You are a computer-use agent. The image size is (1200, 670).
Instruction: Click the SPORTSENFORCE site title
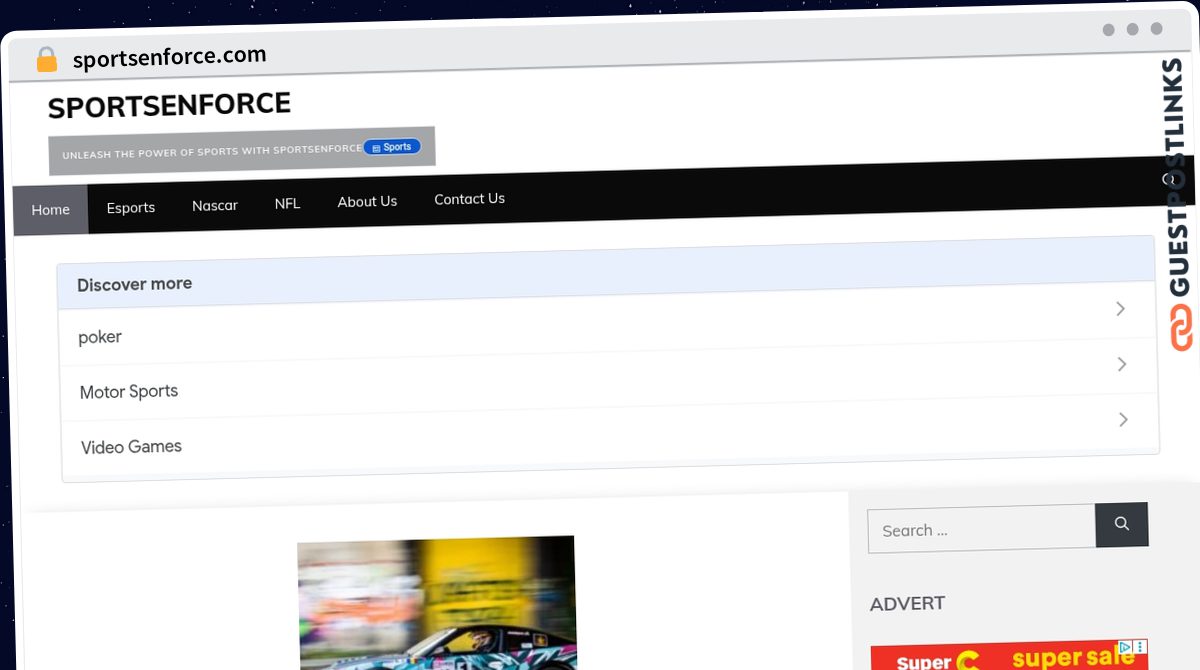(169, 105)
